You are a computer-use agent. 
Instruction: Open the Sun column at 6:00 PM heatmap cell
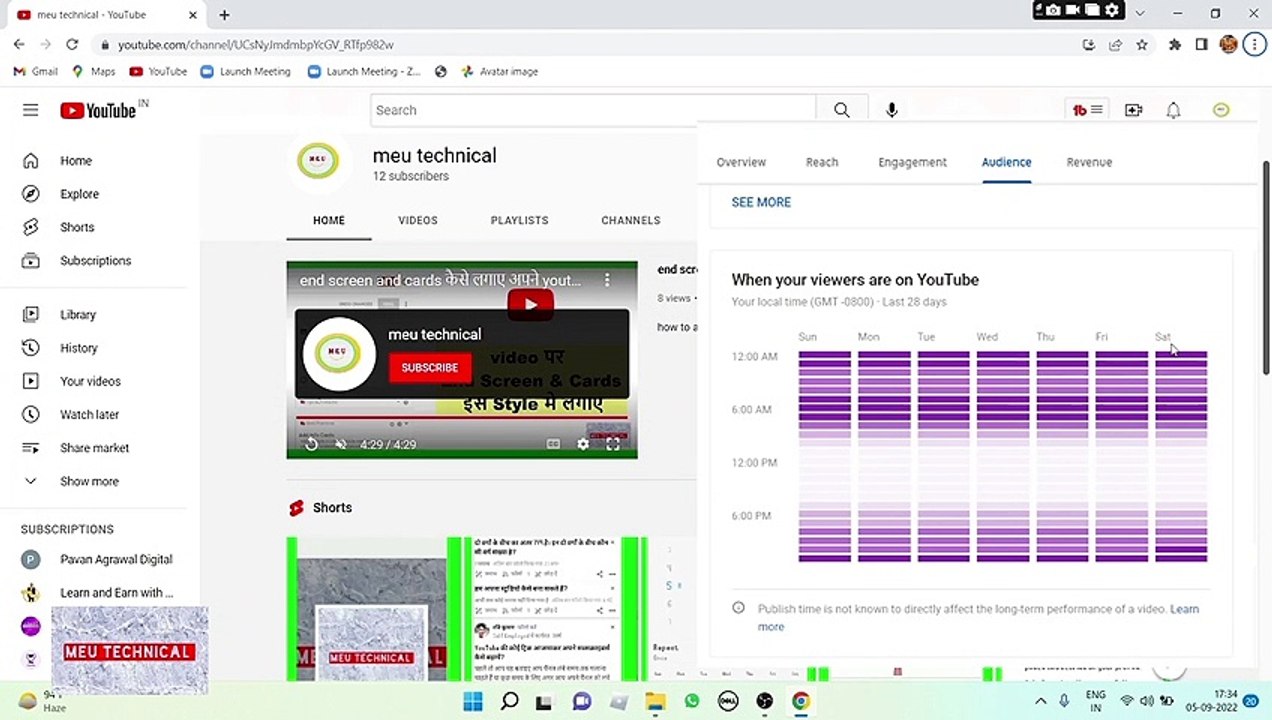click(x=824, y=516)
